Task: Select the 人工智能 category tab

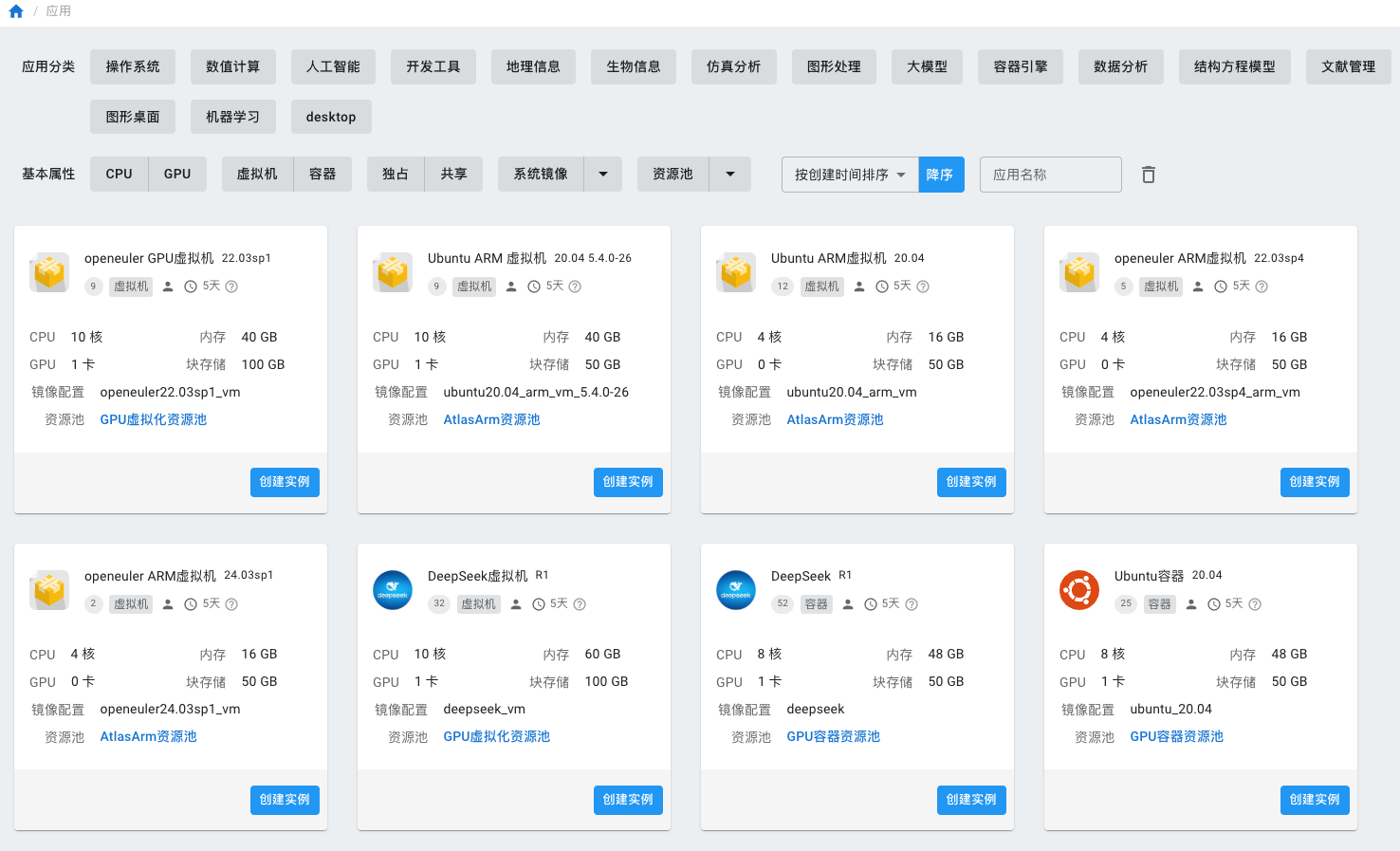Action: [x=333, y=66]
